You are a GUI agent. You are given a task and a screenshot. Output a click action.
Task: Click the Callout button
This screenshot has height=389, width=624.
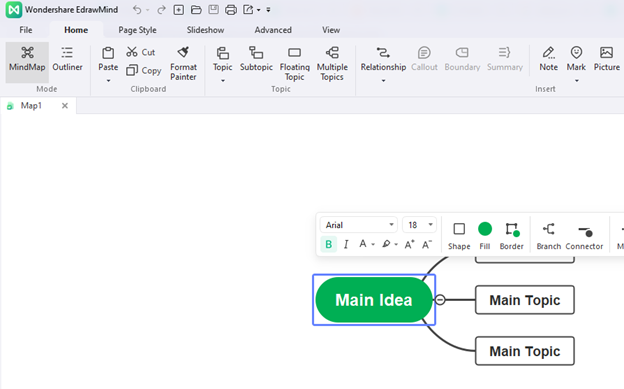[424, 59]
